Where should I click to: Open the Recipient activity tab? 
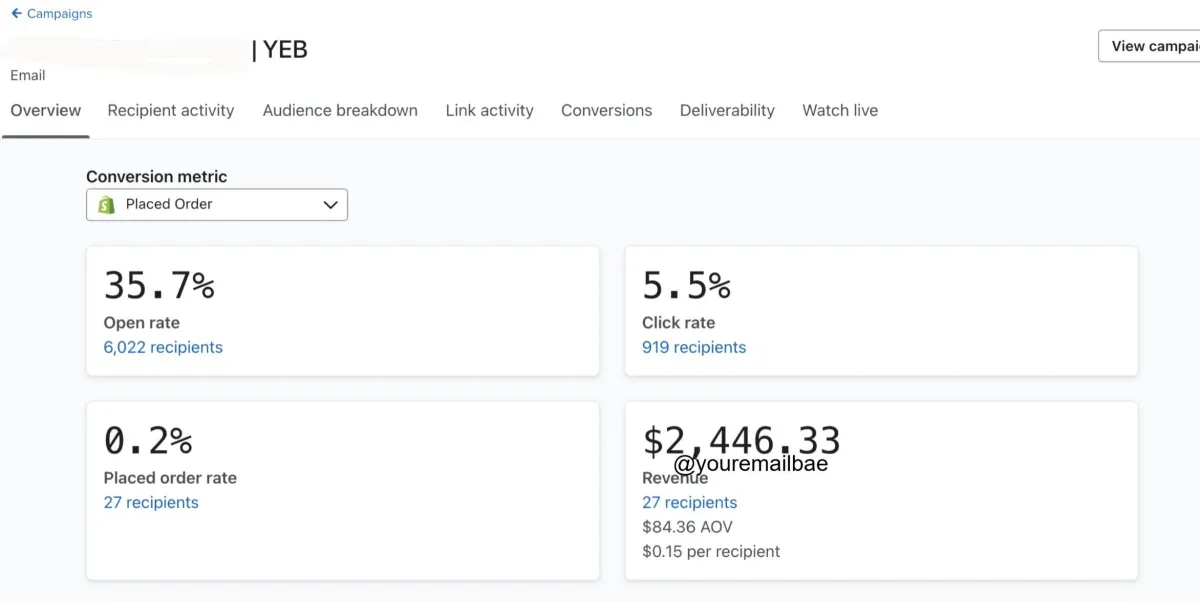[x=171, y=111]
